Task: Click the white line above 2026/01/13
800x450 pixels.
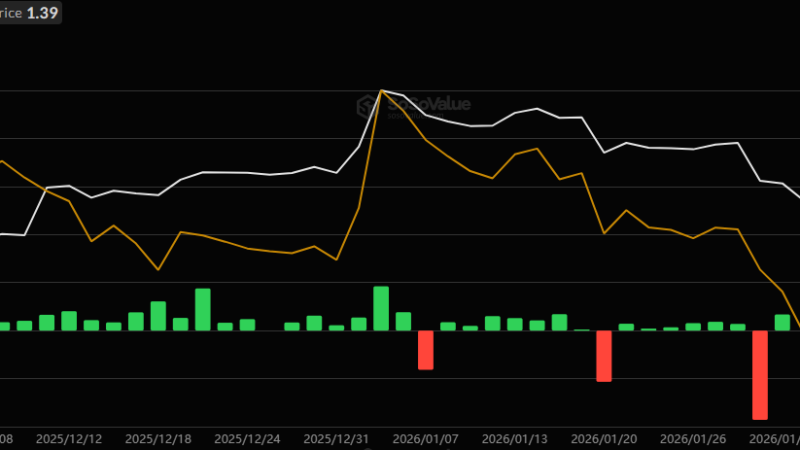Action: pos(515,113)
